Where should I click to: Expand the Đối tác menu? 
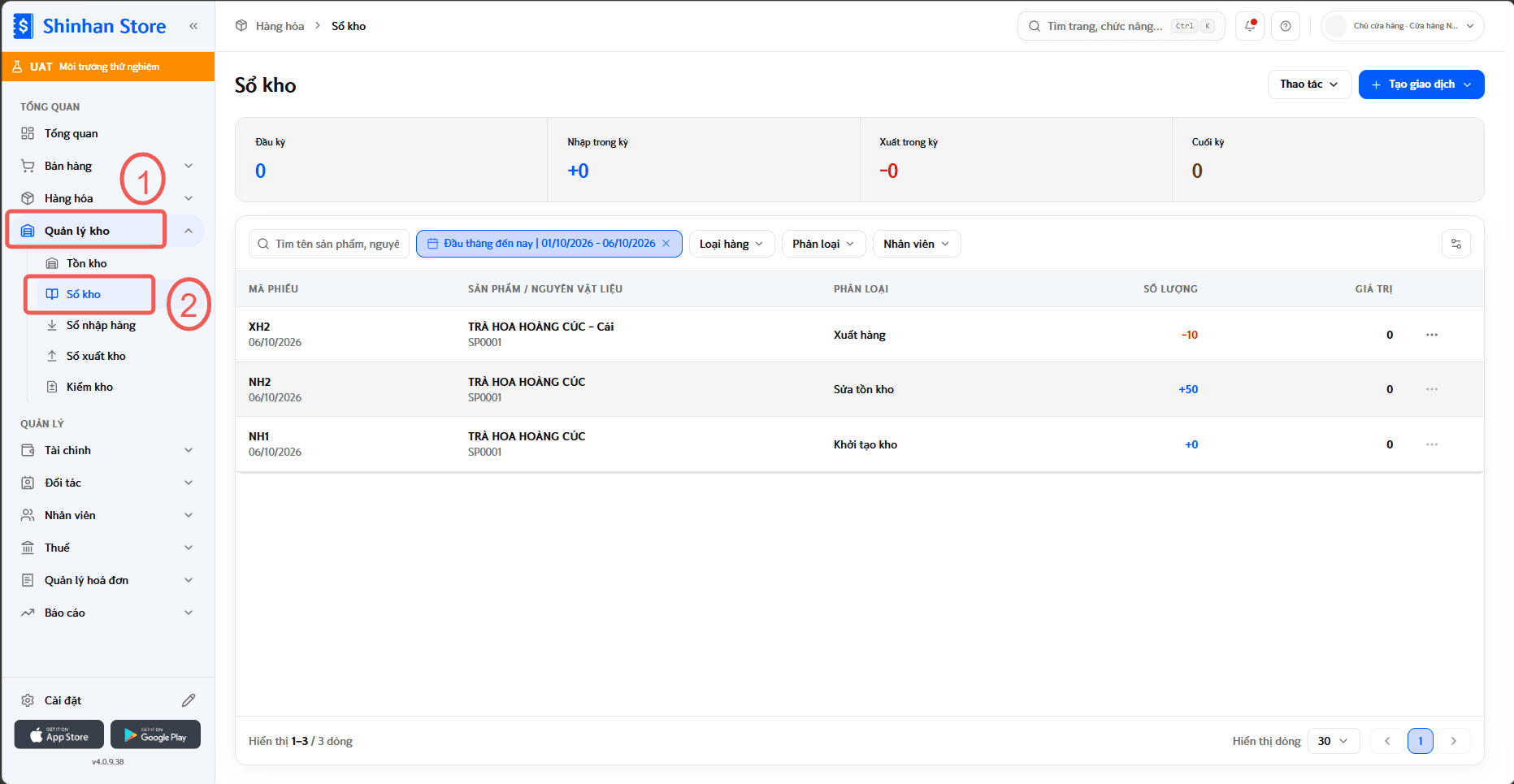click(109, 483)
